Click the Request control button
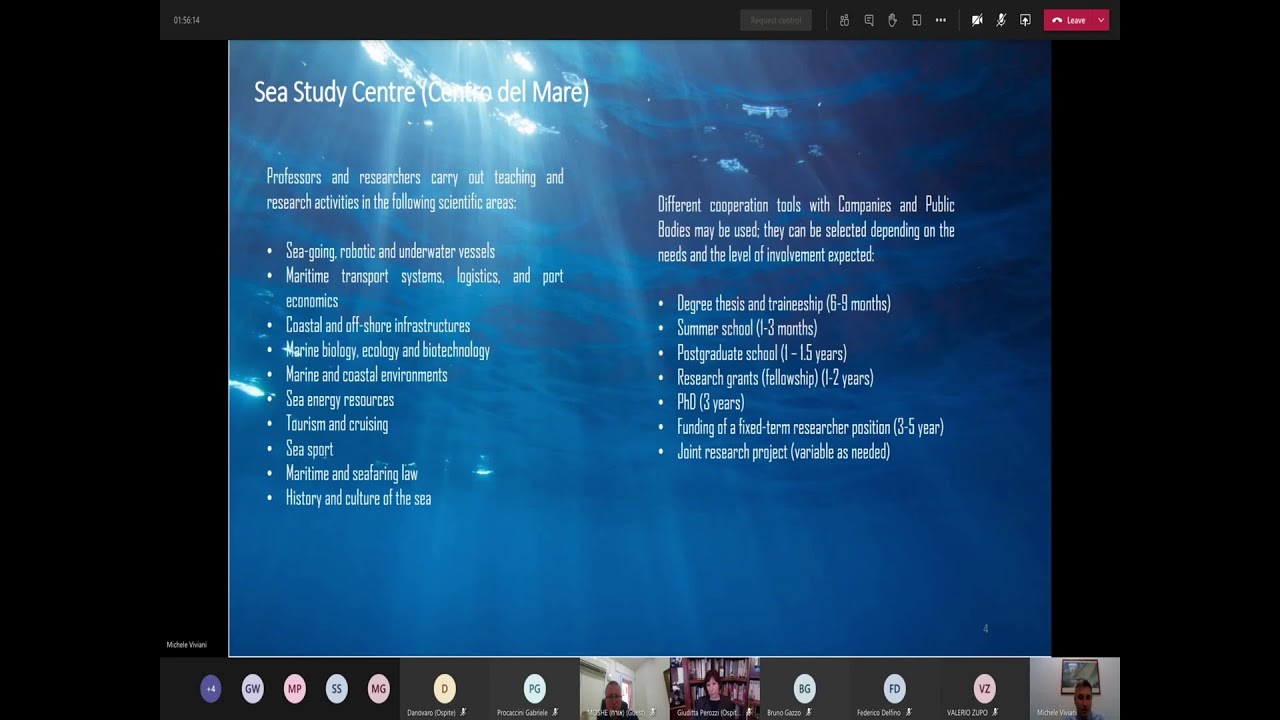The width and height of the screenshot is (1280, 720). coord(776,20)
